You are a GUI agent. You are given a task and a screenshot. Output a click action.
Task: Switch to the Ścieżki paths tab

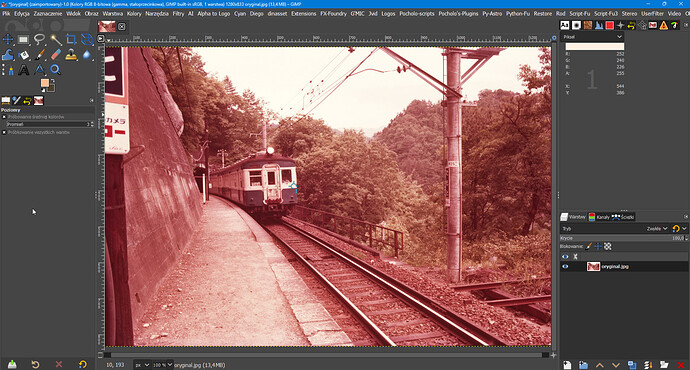pos(623,217)
